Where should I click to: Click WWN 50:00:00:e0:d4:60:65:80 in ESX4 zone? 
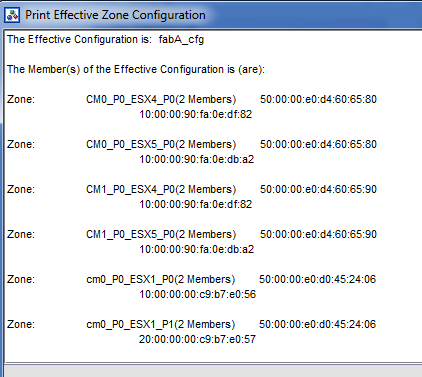click(318, 99)
